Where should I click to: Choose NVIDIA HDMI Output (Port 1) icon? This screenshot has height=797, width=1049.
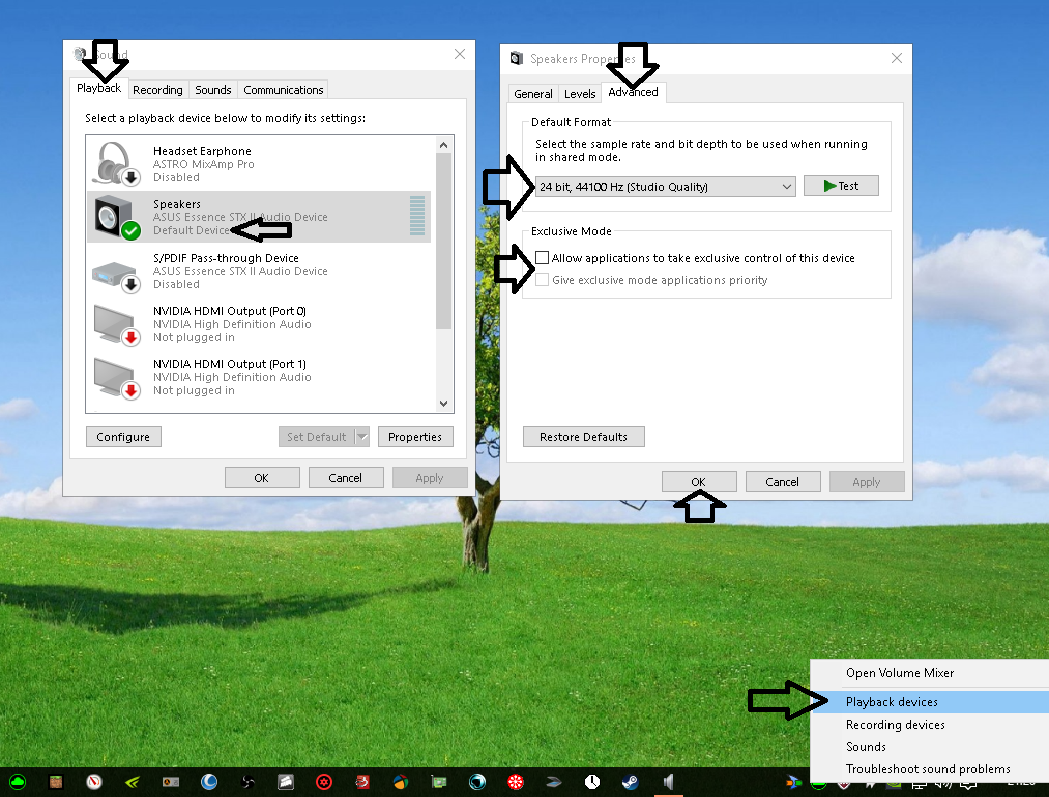coord(115,377)
